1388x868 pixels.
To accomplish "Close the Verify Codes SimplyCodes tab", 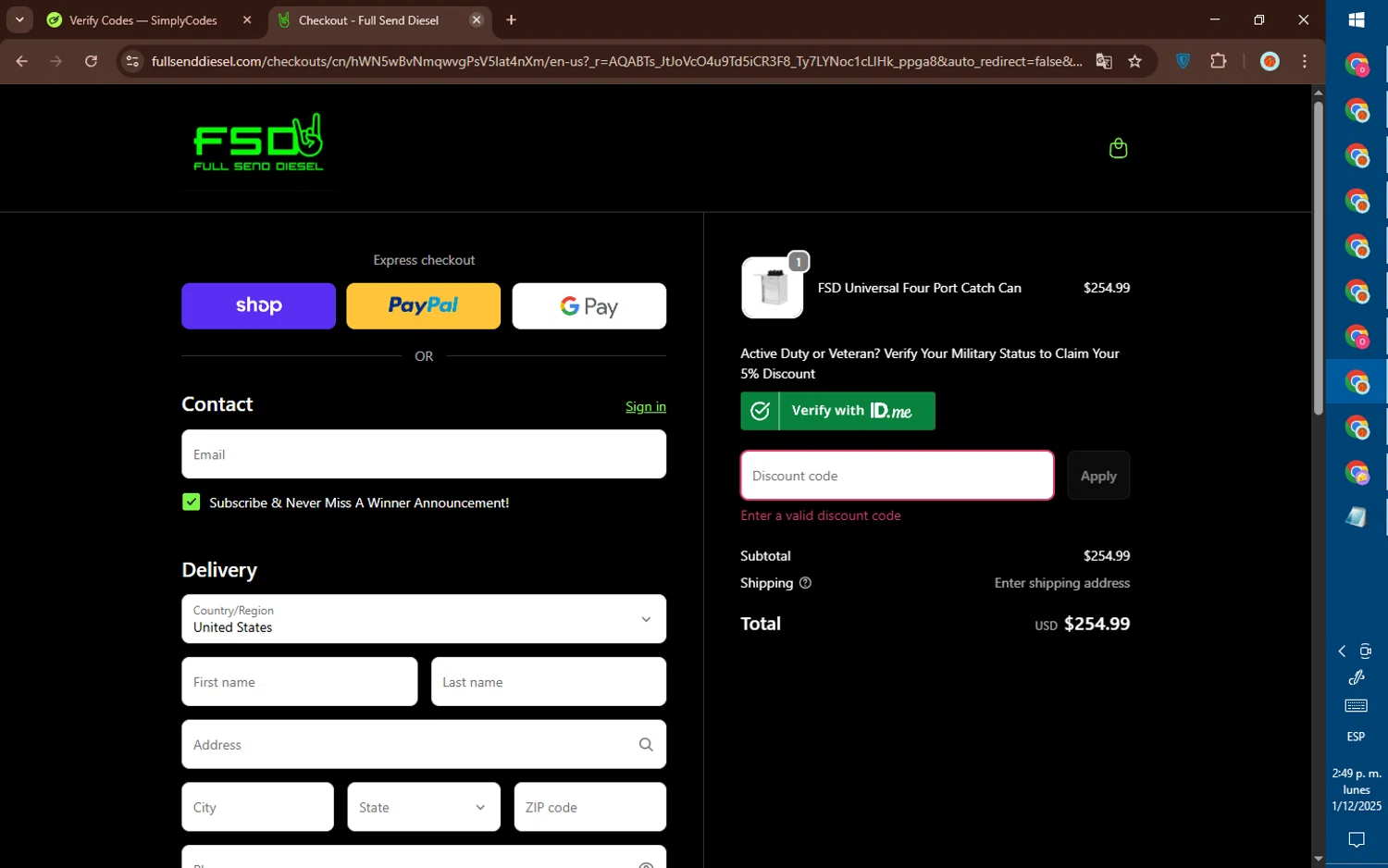I will 247,19.
